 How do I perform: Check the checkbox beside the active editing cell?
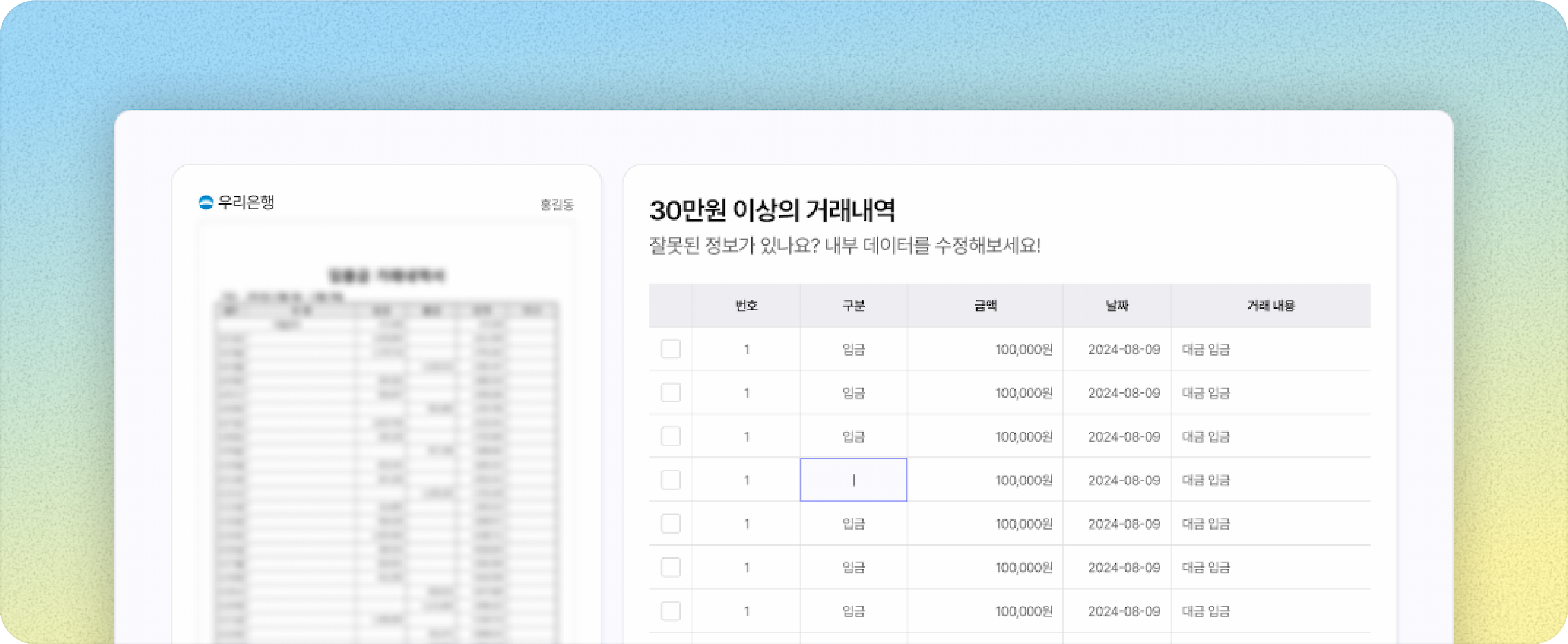coord(671,480)
